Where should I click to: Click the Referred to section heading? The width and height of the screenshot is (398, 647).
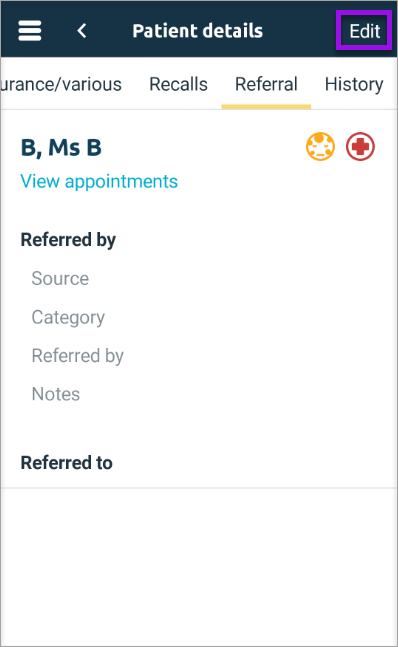pyautogui.click(x=66, y=463)
